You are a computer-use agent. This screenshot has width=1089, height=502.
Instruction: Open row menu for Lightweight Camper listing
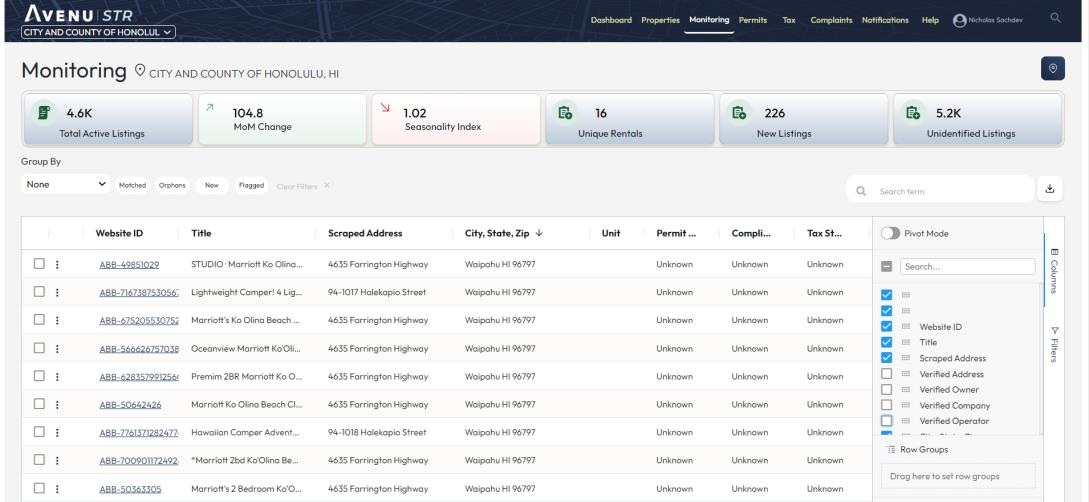(x=57, y=292)
